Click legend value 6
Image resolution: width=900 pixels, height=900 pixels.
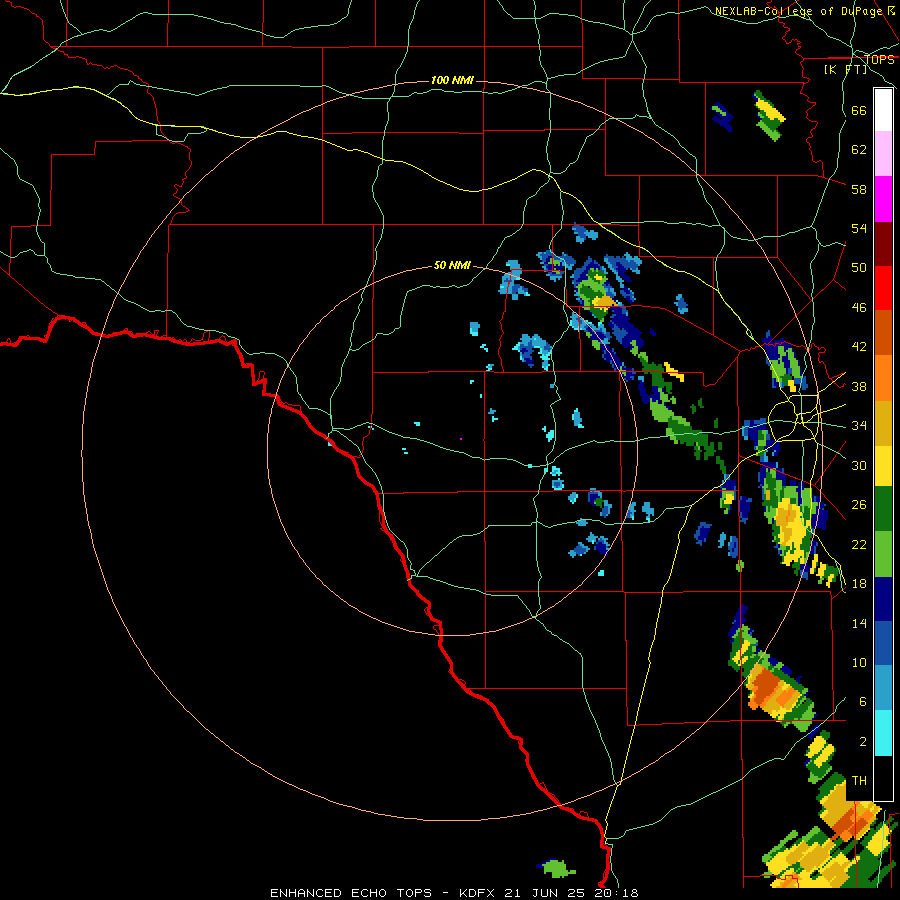(863, 701)
